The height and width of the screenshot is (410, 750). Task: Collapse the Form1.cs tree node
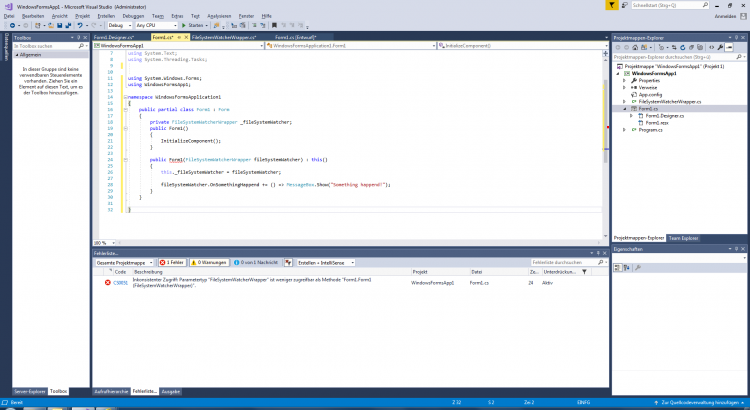[624, 109]
